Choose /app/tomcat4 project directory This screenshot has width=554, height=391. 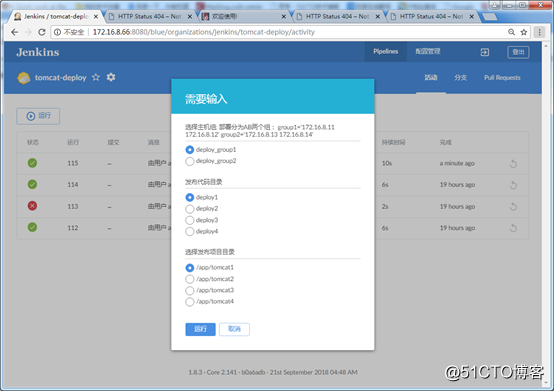pyautogui.click(x=190, y=302)
